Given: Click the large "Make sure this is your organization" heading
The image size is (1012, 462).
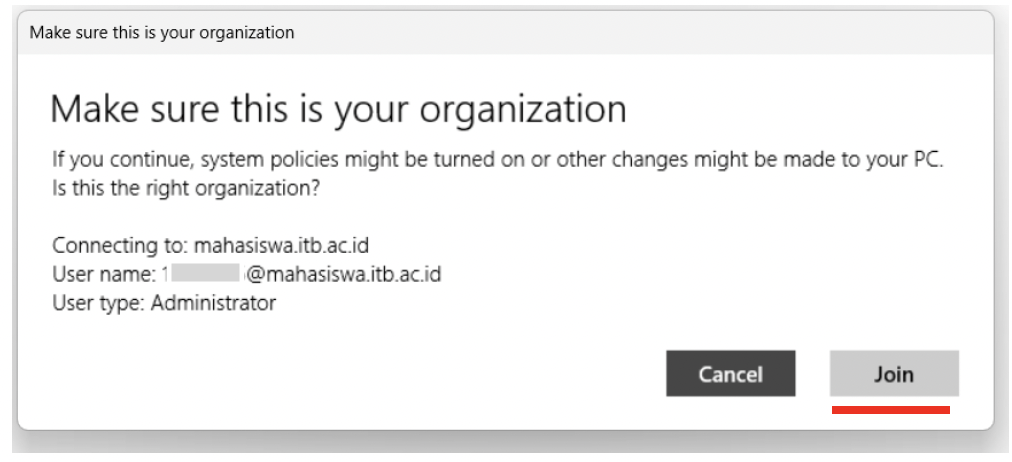Looking at the screenshot, I should (x=338, y=108).
